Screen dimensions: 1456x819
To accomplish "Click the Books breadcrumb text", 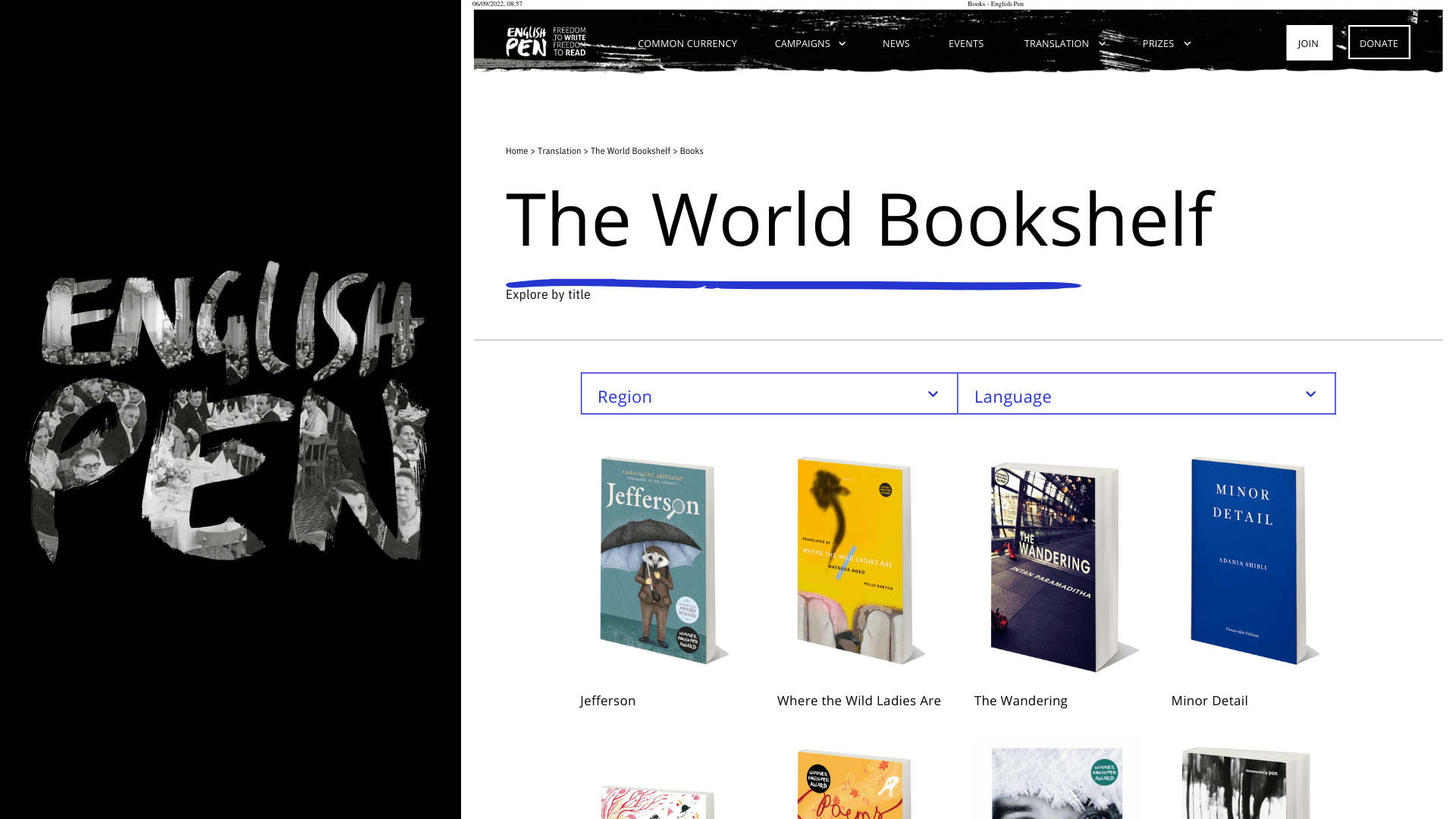I will point(692,151).
